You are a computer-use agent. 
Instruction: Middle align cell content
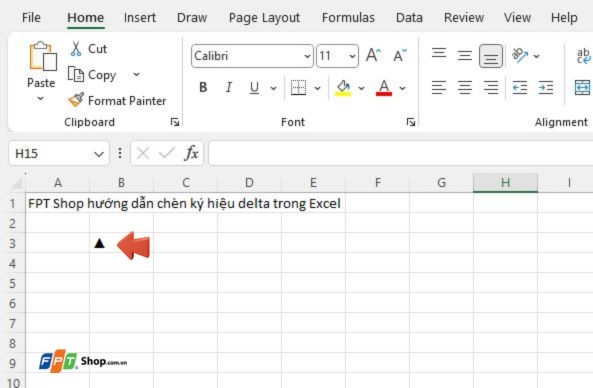point(464,56)
